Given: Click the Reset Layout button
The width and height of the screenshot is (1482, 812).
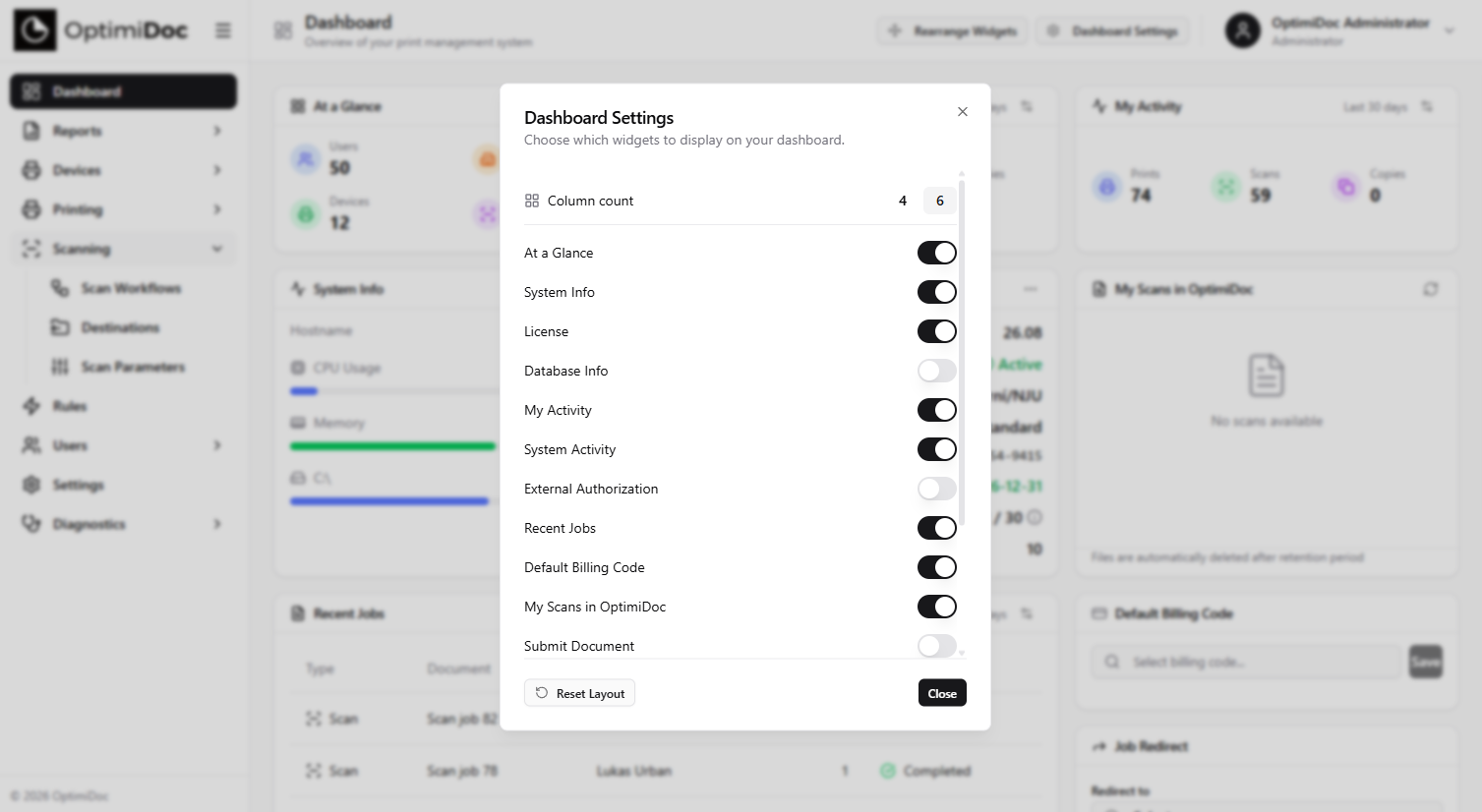Looking at the screenshot, I should (x=580, y=693).
